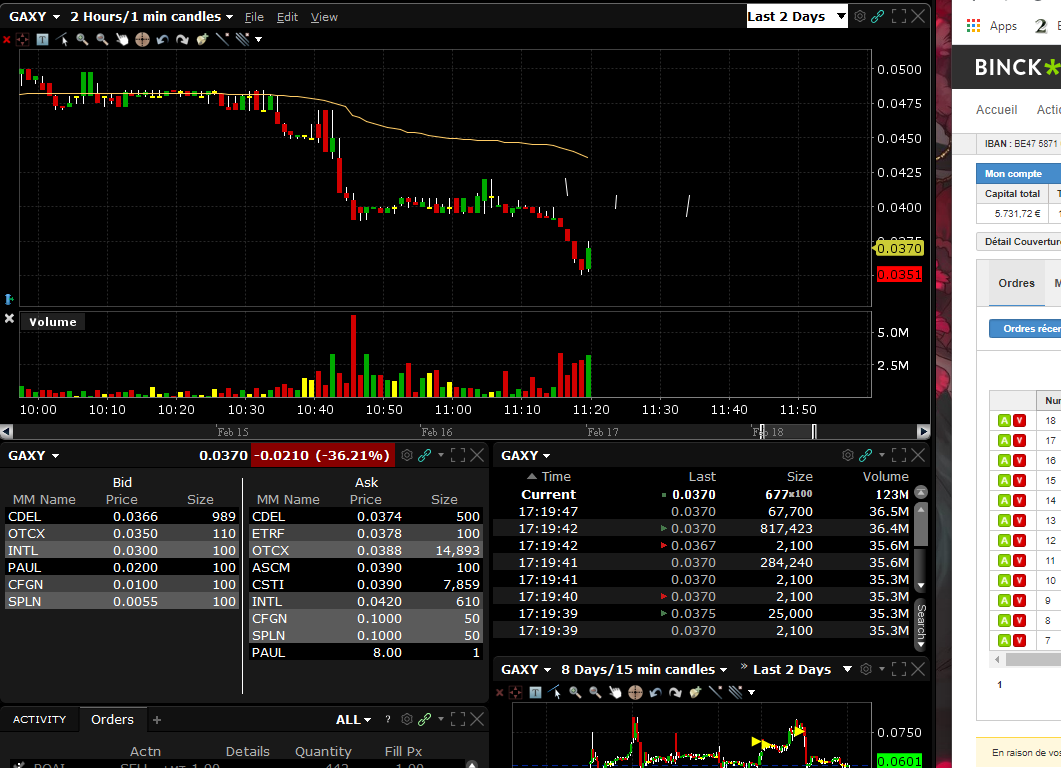1061x768 pixels.
Task: Toggle the chain link icon on top chart
Action: tap(877, 16)
